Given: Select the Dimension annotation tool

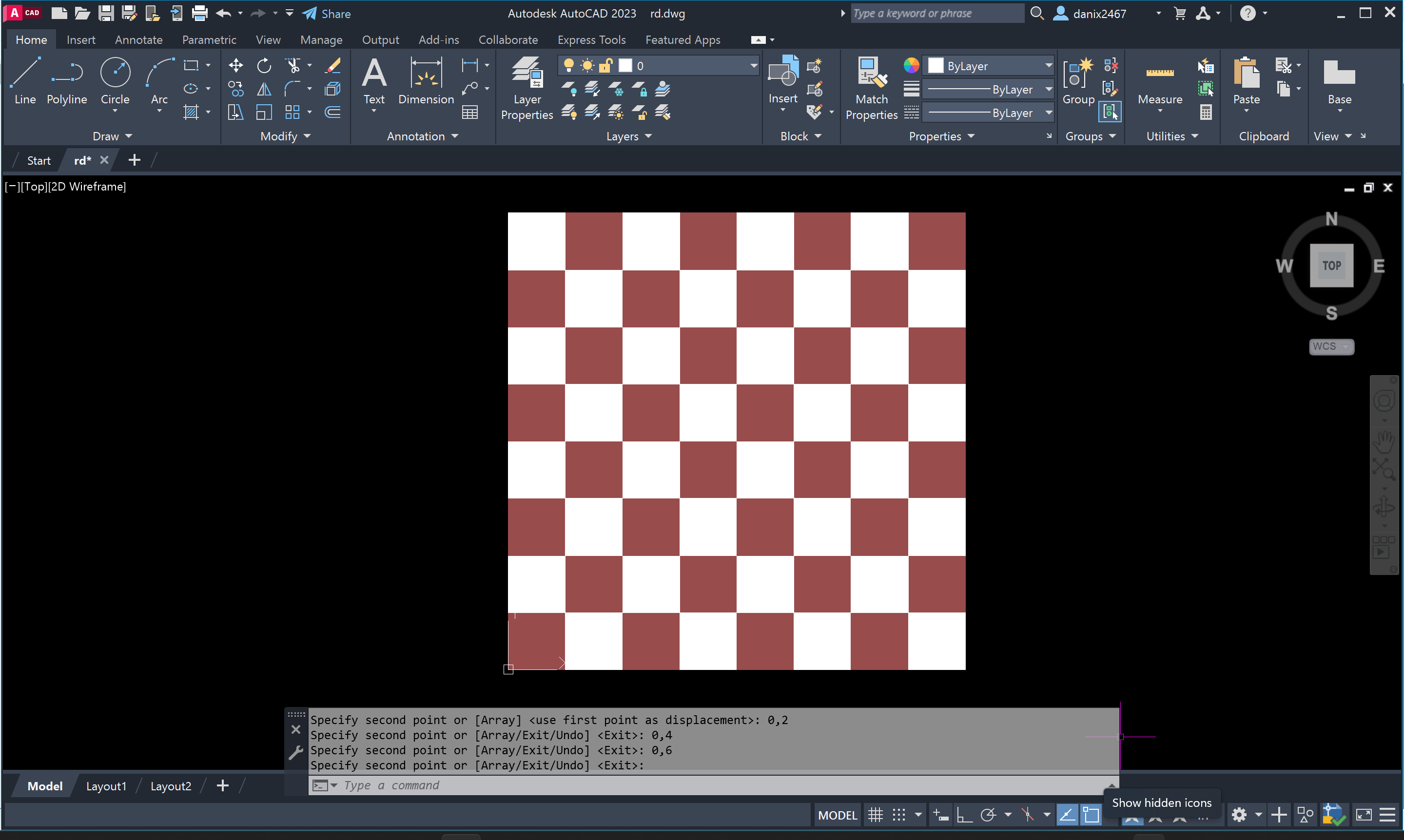Looking at the screenshot, I should click(426, 80).
